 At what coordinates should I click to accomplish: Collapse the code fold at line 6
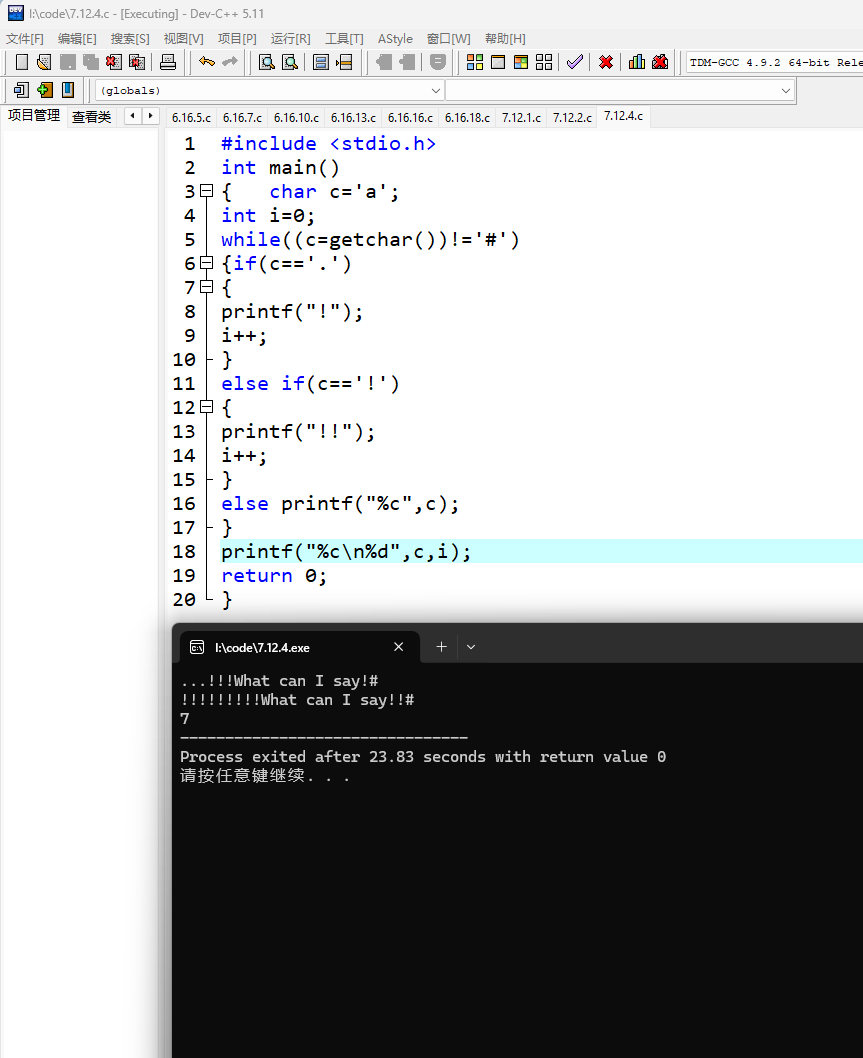(207, 263)
